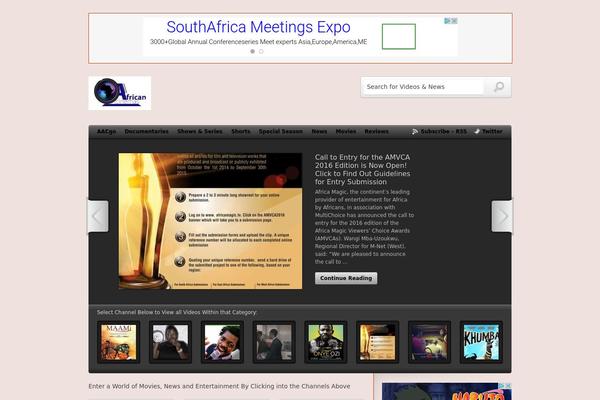This screenshot has height=400, width=600.
Task: Select the MAAMI channel thumbnail
Action: click(x=119, y=342)
